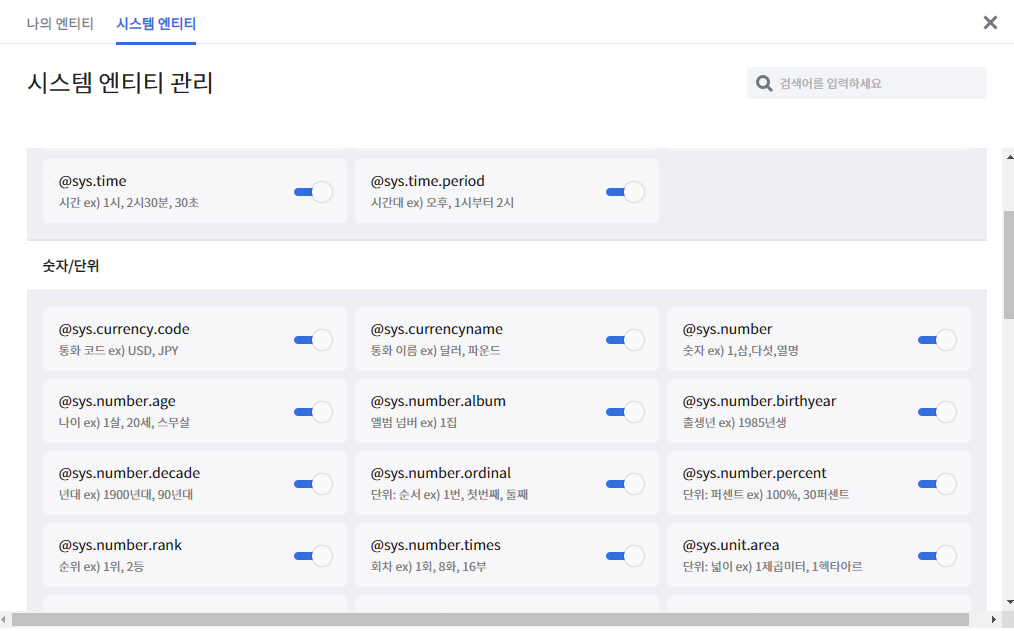This screenshot has height=631, width=1014.
Task: Click the search magnifier icon
Action: (x=764, y=83)
